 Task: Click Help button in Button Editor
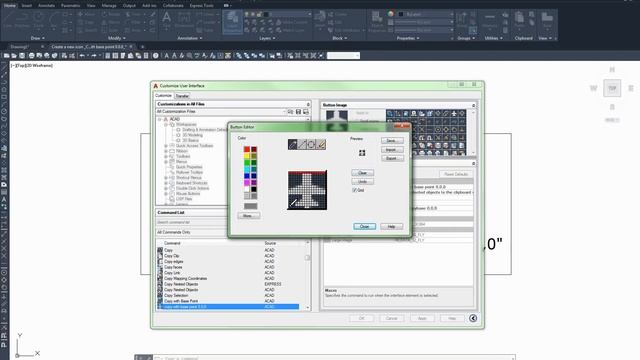point(391,227)
